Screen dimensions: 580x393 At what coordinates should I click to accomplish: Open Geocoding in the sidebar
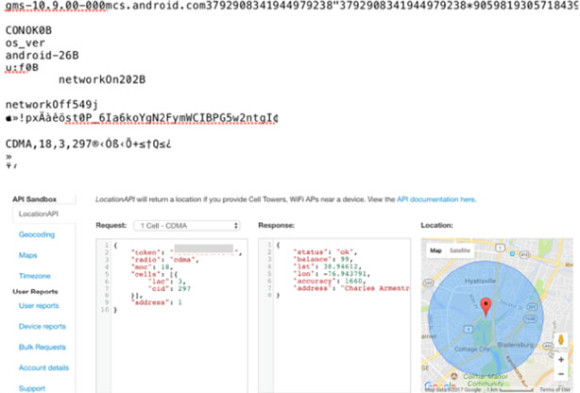[x=37, y=235]
